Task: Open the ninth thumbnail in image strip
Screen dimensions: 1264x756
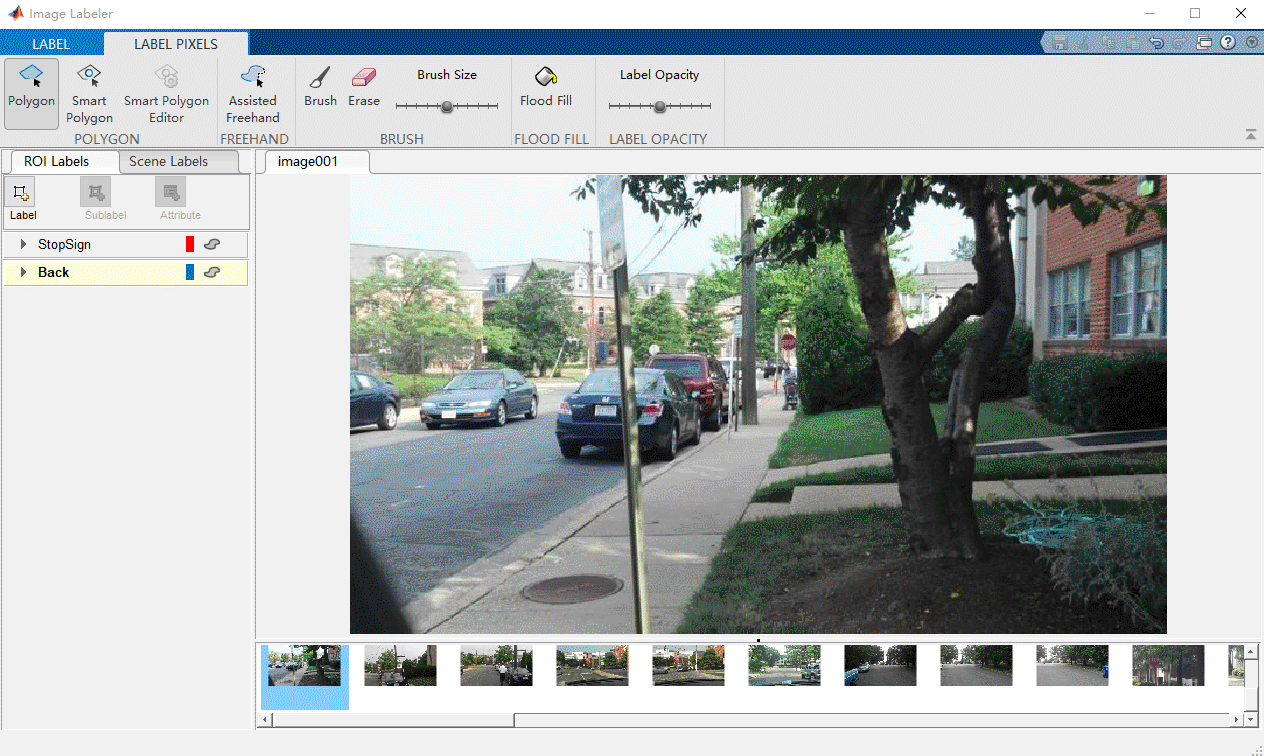Action: tap(1072, 665)
